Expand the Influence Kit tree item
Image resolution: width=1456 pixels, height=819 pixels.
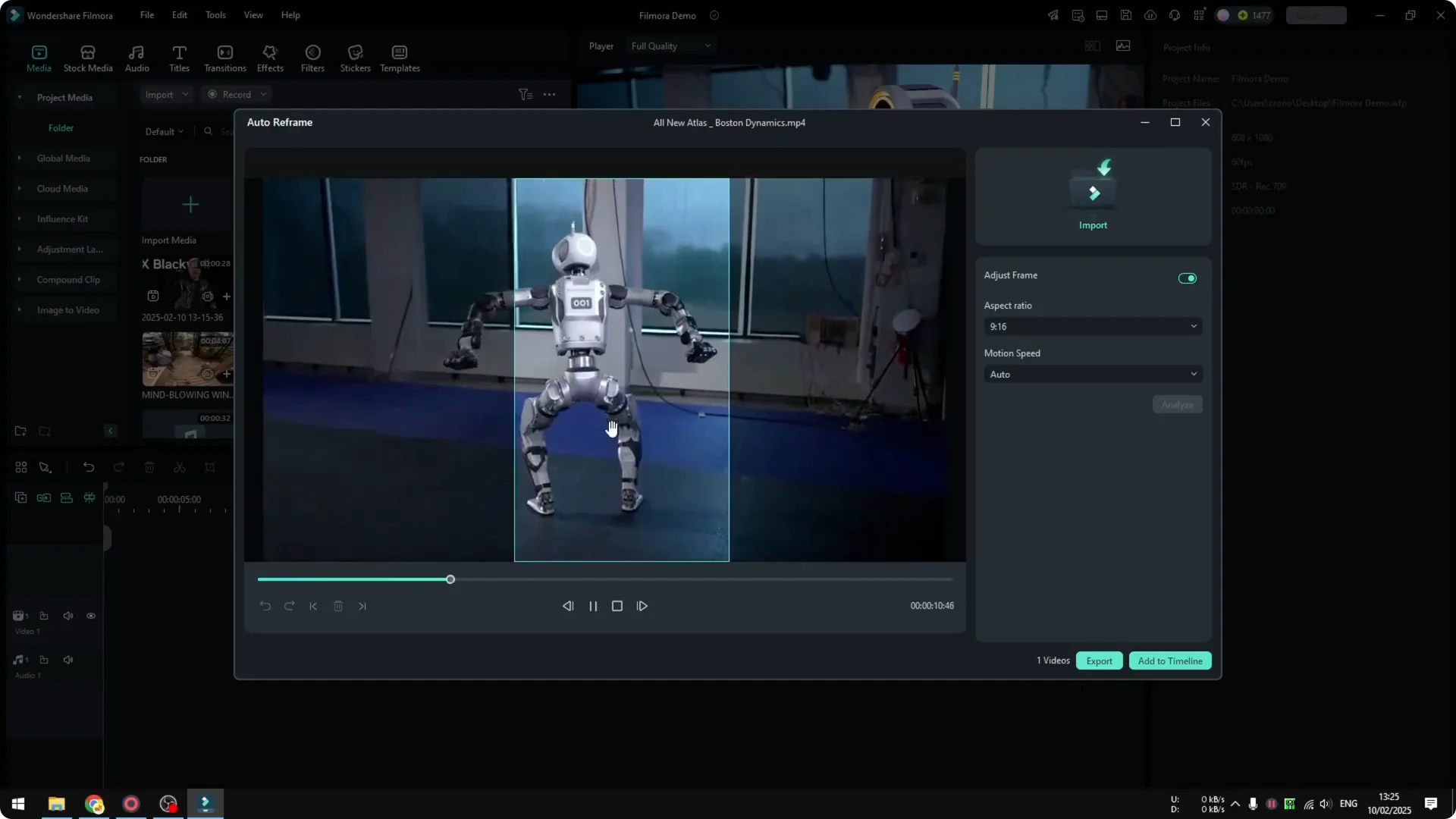coord(20,219)
